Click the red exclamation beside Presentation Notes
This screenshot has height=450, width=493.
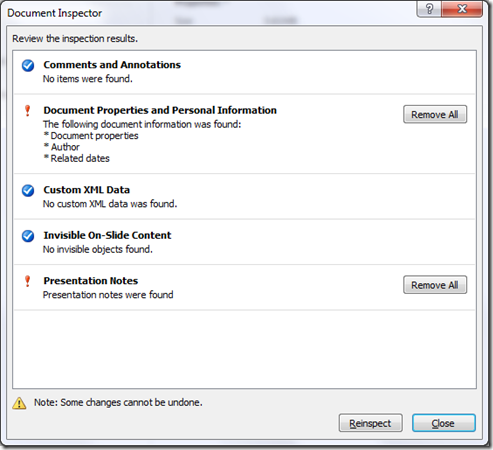tap(28, 281)
